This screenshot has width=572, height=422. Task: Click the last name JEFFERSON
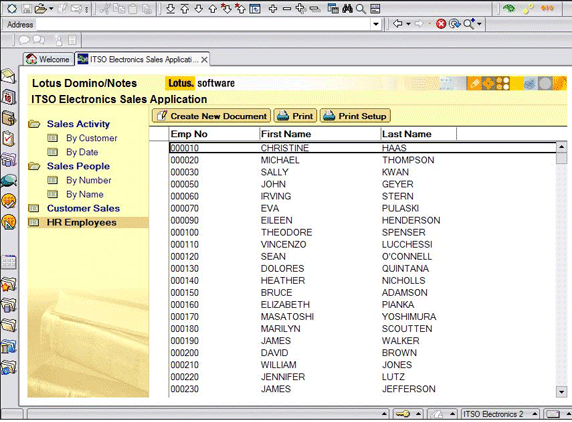click(409, 389)
